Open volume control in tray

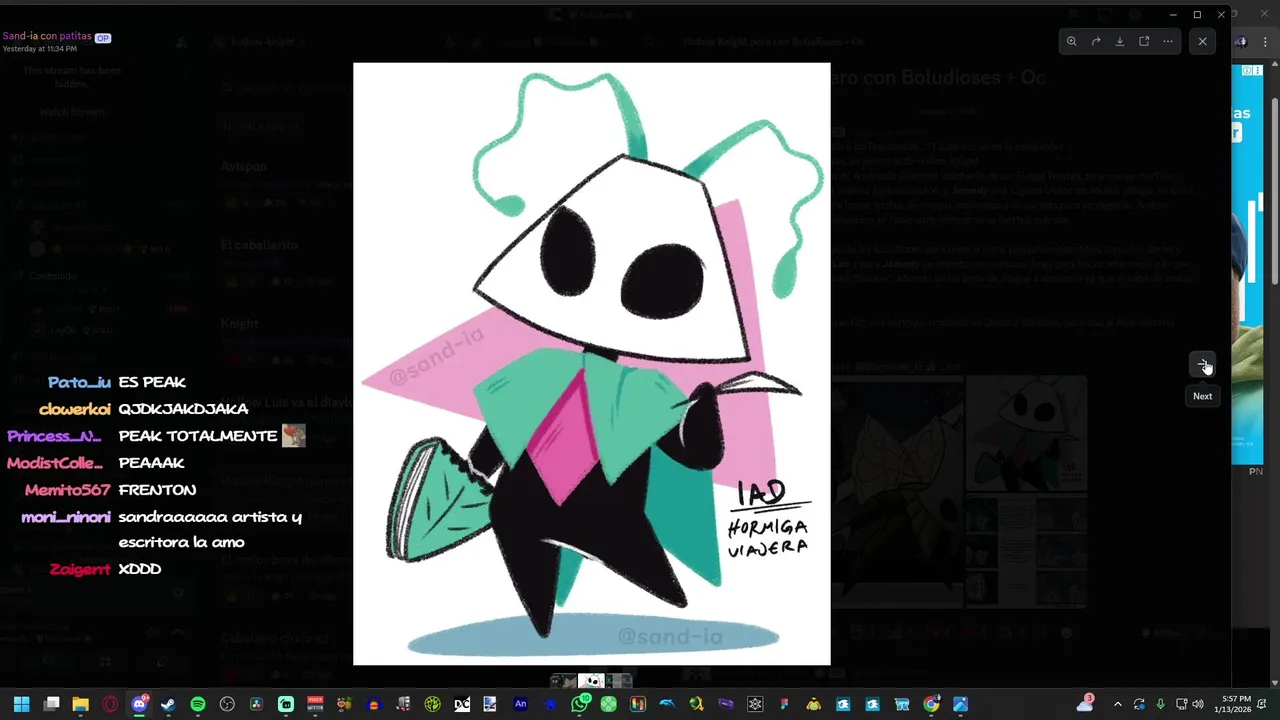pos(1197,704)
